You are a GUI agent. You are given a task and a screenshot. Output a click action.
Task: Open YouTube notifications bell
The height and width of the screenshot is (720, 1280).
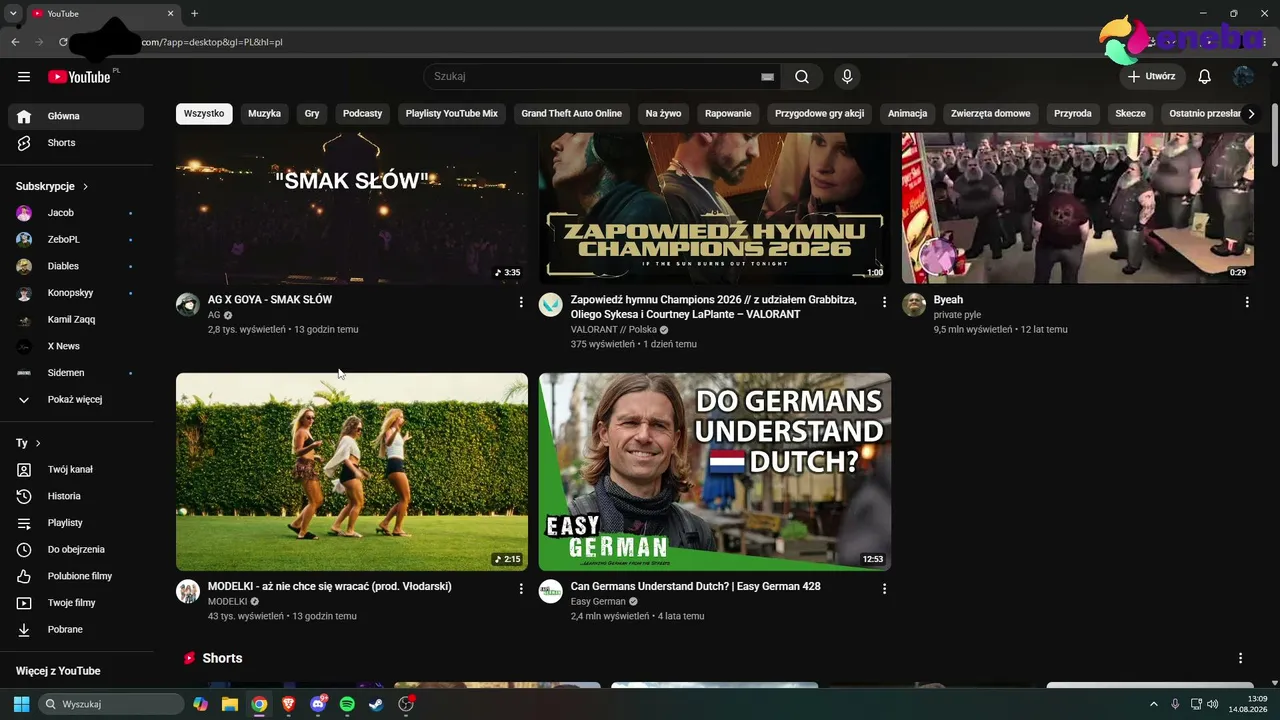[x=1205, y=77]
